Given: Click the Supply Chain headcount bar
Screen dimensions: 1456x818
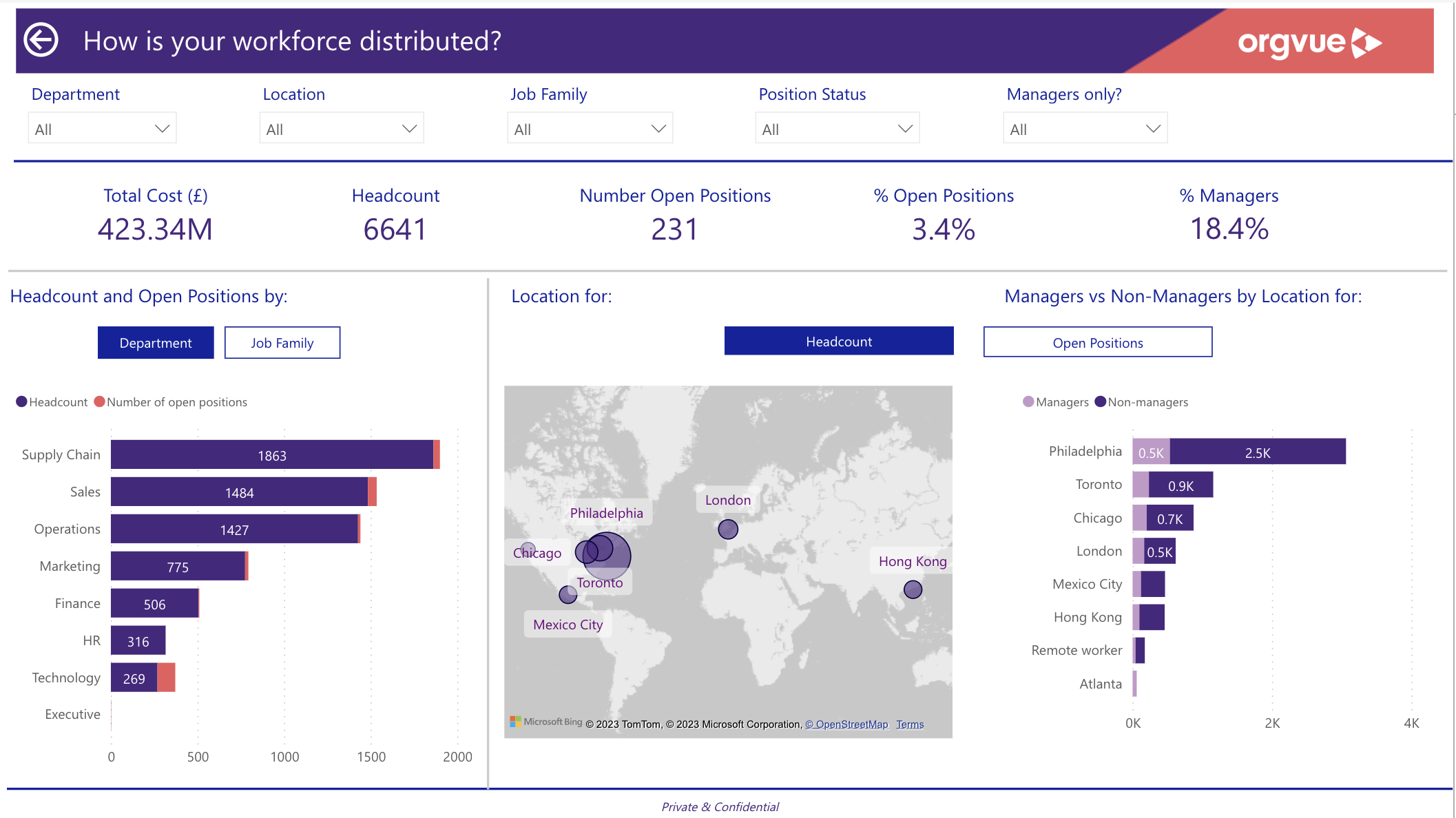Looking at the screenshot, I should [271, 455].
